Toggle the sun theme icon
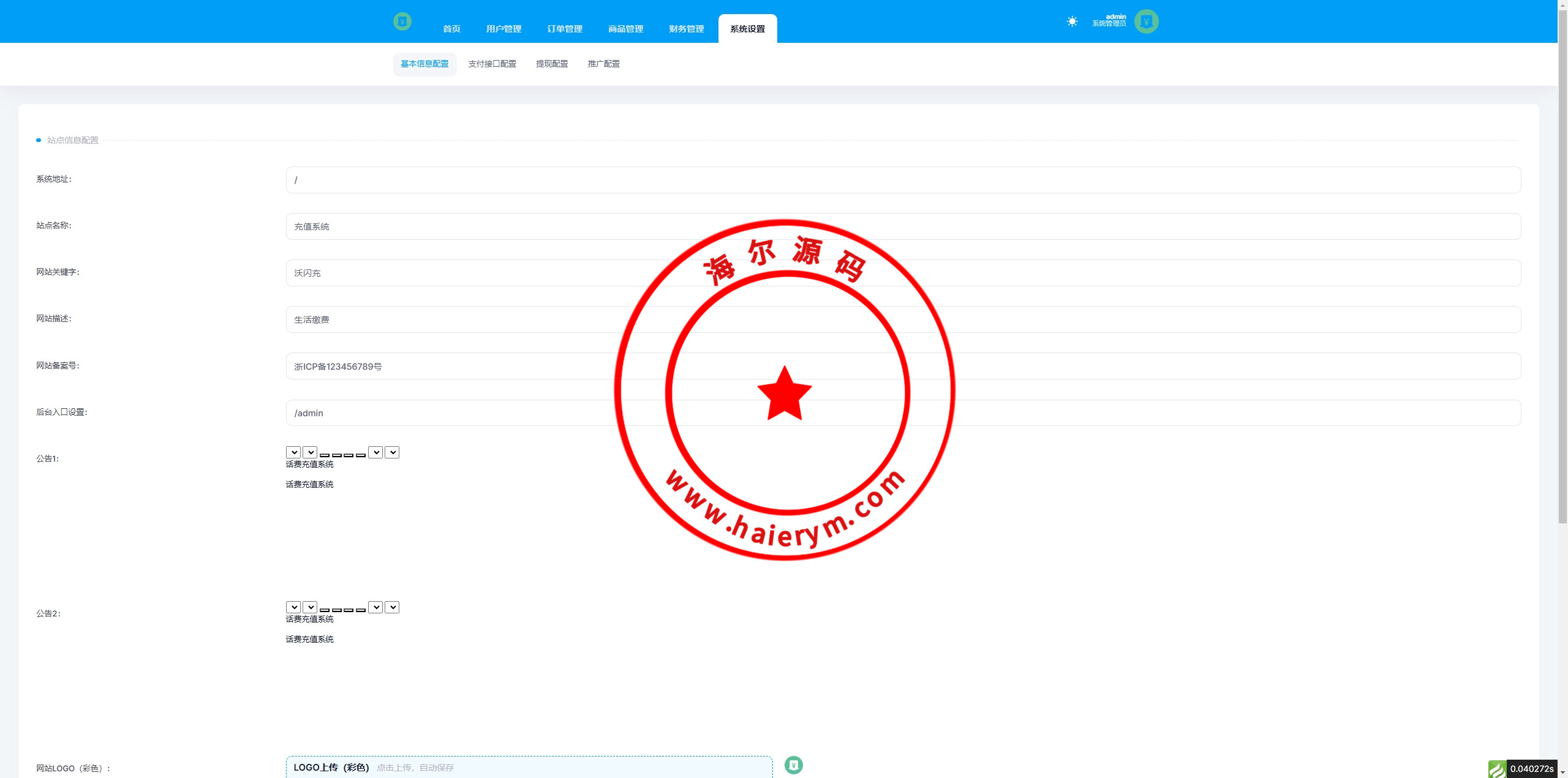This screenshot has height=778, width=1568. (1072, 21)
